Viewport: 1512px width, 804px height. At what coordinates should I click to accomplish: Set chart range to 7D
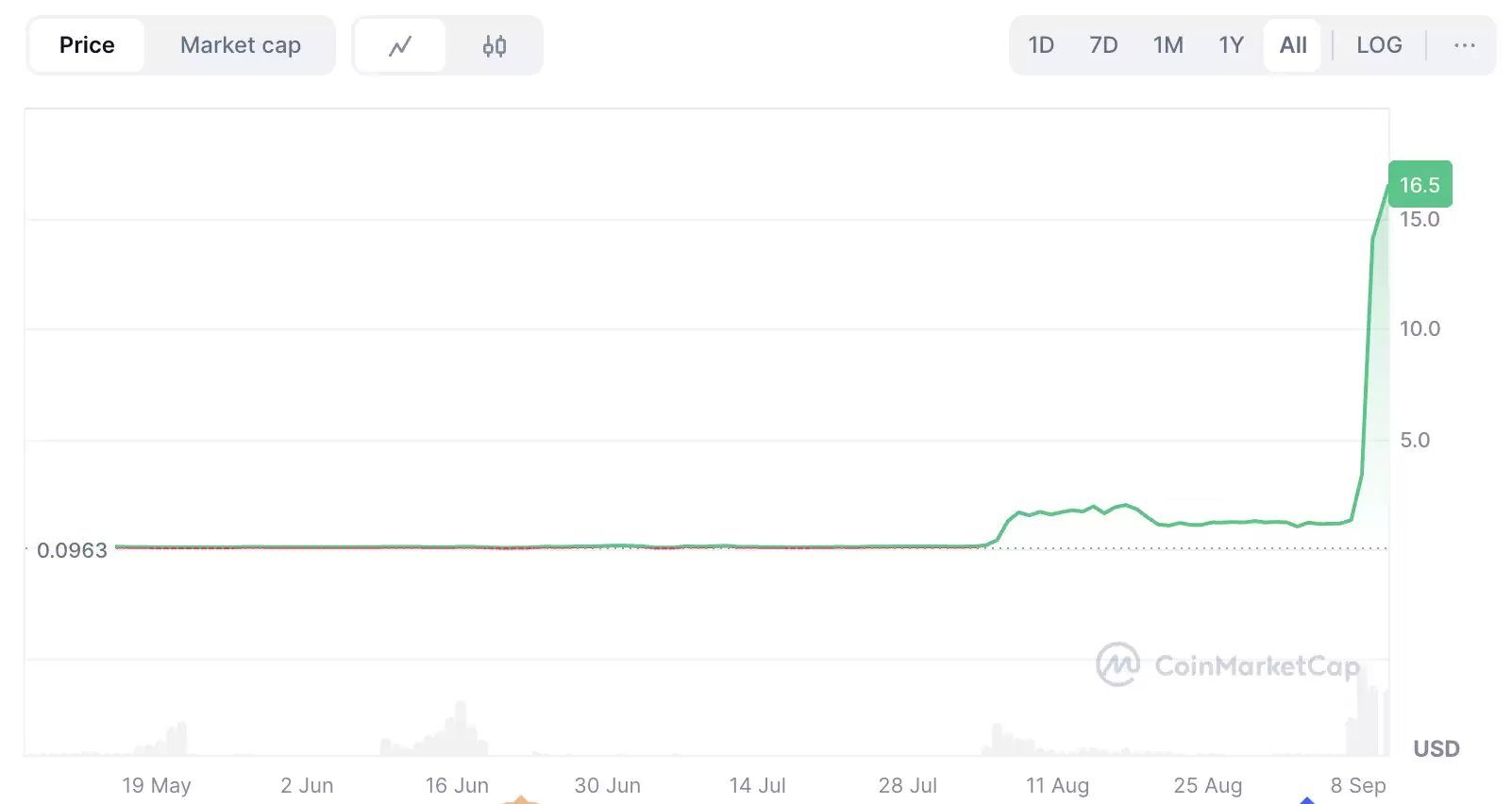1102,45
